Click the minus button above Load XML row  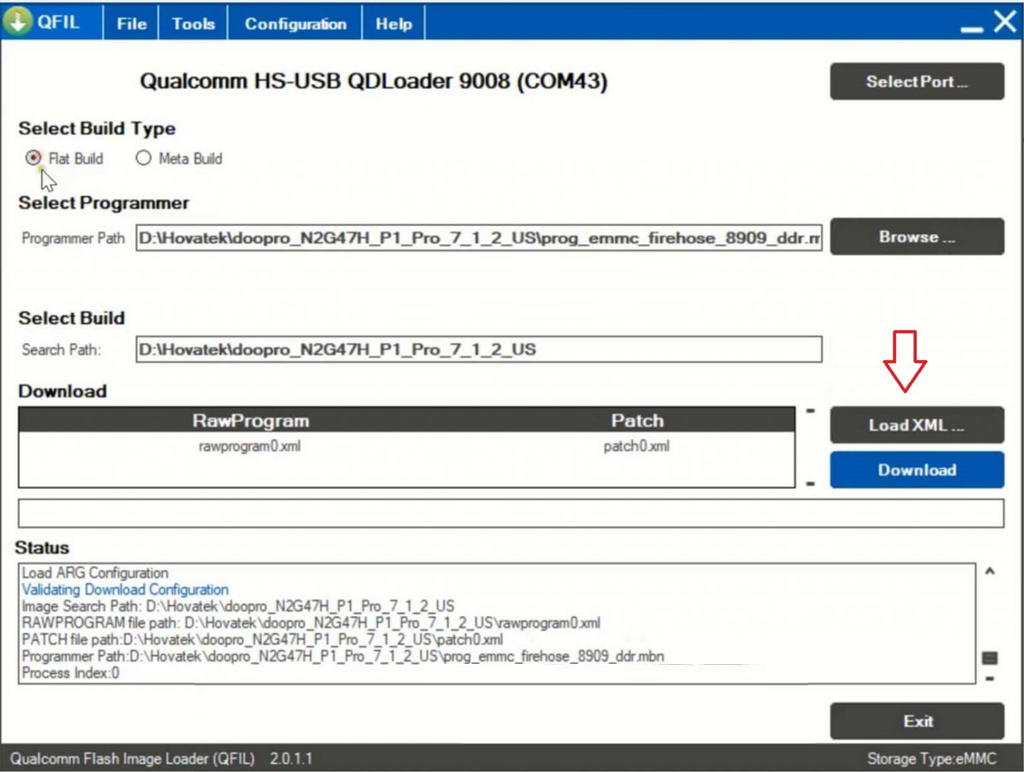[810, 411]
